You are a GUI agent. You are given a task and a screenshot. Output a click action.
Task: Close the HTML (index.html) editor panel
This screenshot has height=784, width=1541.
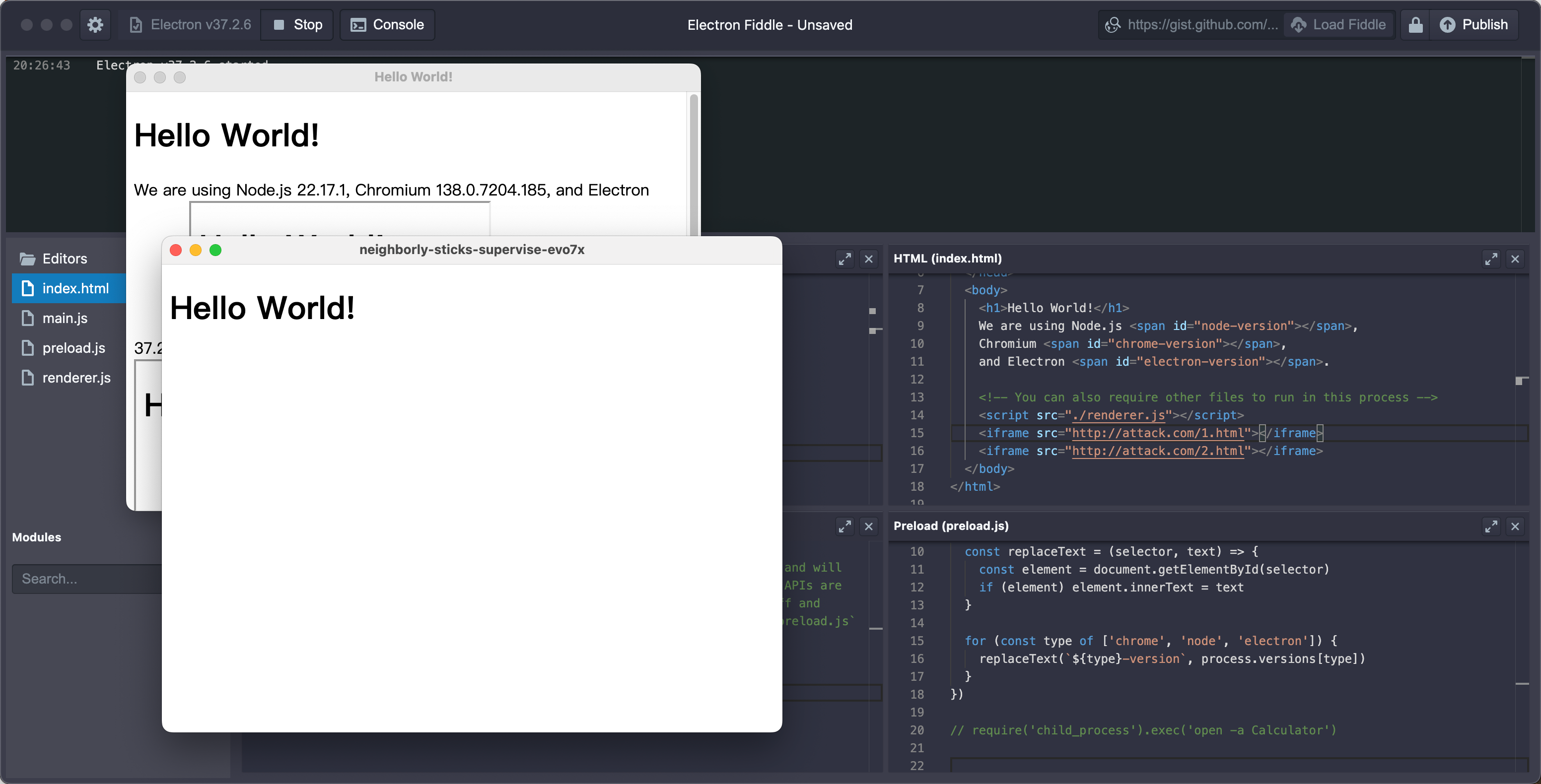pos(1515,259)
